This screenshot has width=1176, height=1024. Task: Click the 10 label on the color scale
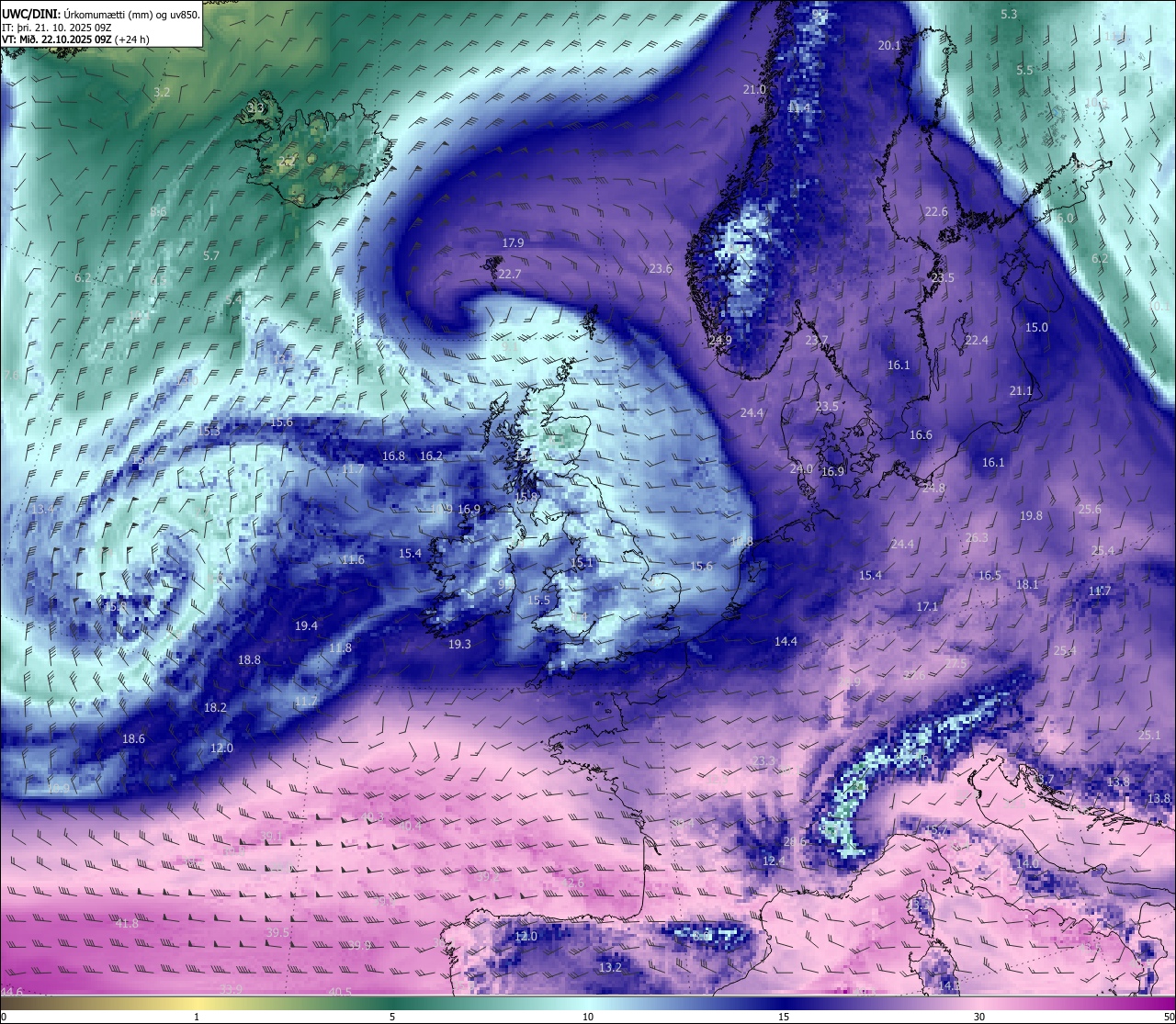click(588, 1017)
